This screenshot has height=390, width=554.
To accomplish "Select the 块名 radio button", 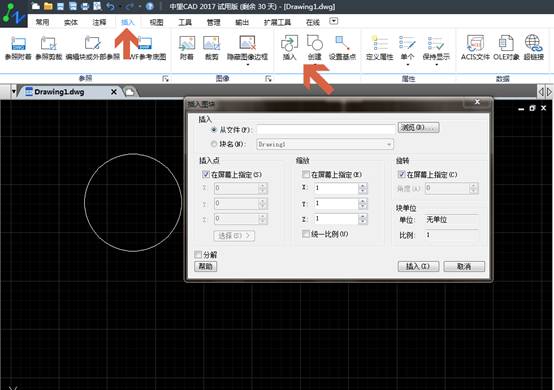I will (x=214, y=144).
